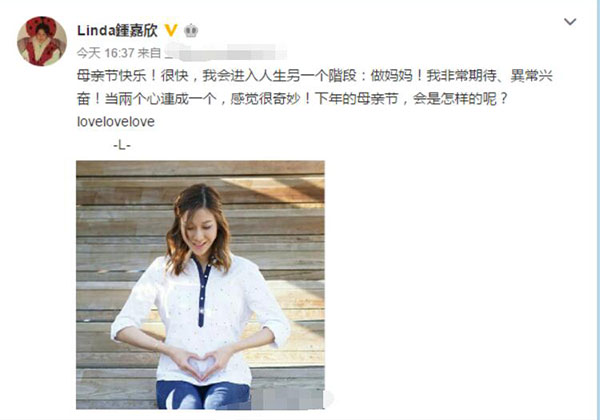The width and height of the screenshot is (600, 420).
Task: Click the 来自 source label
Action: (x=149, y=53)
